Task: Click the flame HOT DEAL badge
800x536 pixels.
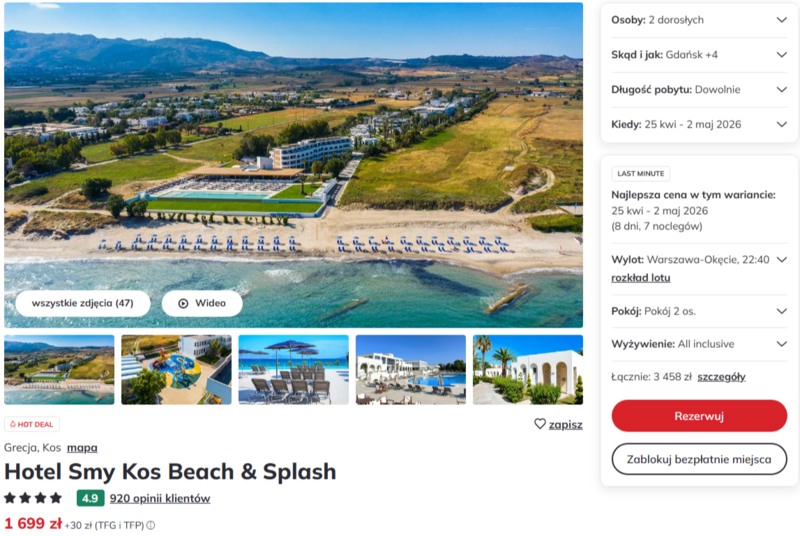Action: point(31,424)
